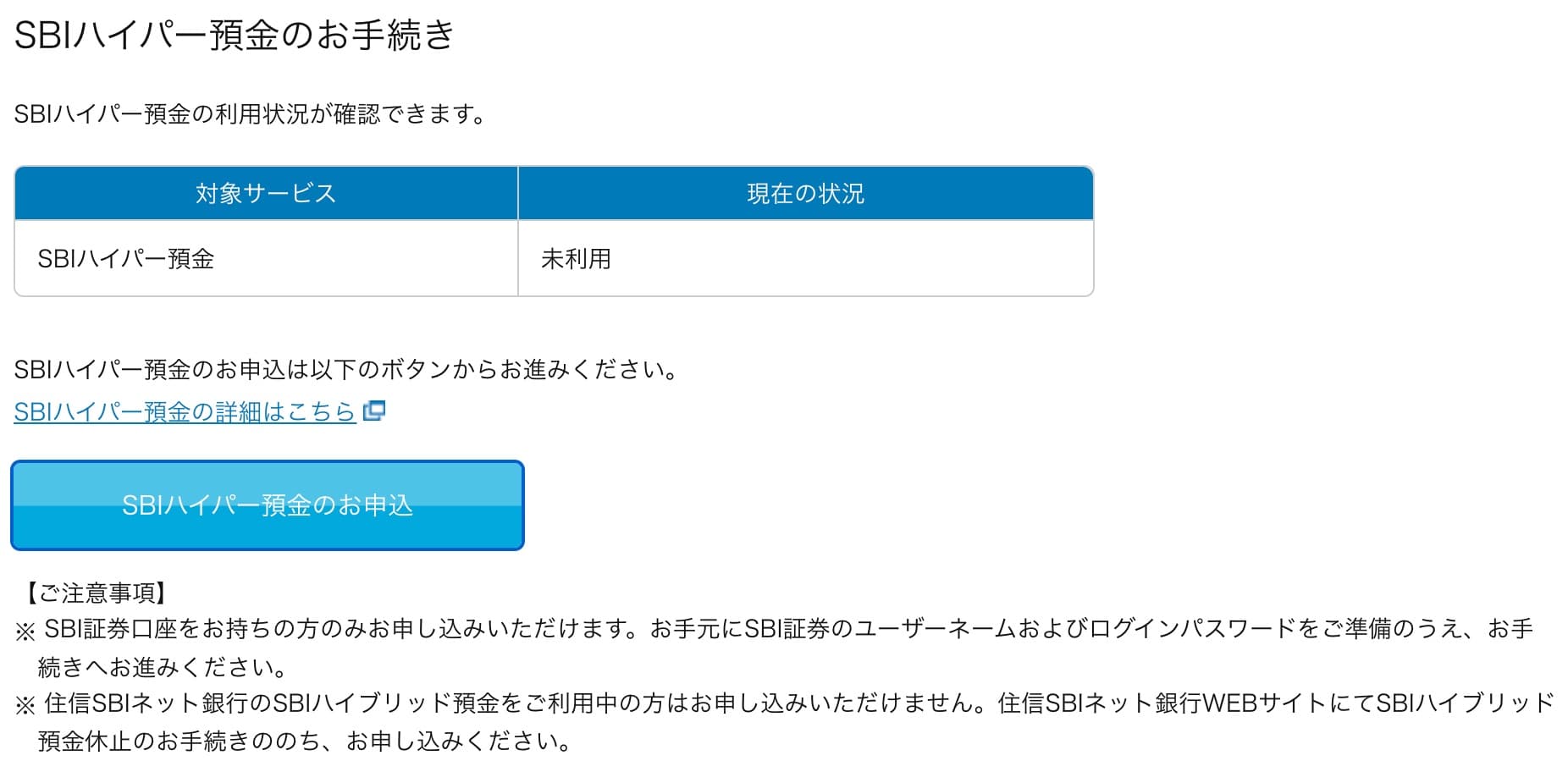The width and height of the screenshot is (1568, 772).
Task: Click the SBIハイパー預金のお手続き page heading
Action: [235, 36]
